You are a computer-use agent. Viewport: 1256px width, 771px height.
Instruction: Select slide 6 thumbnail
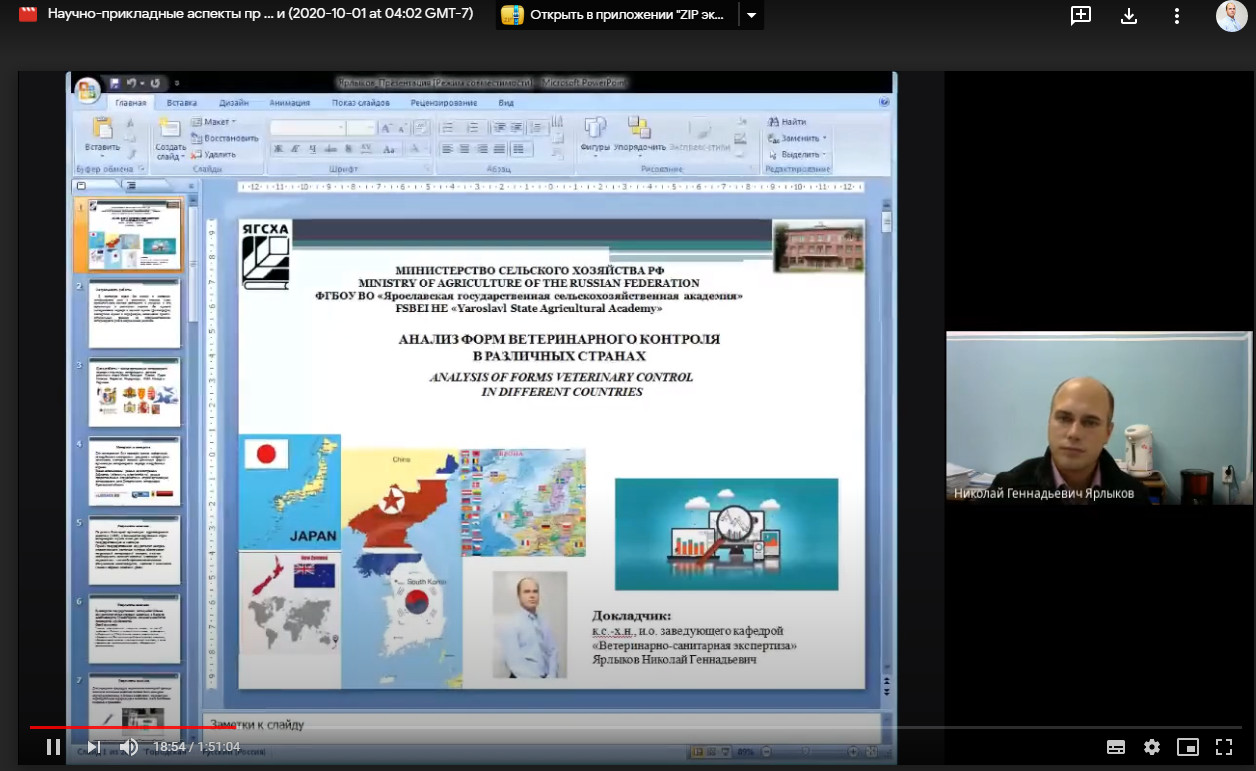tap(134, 629)
